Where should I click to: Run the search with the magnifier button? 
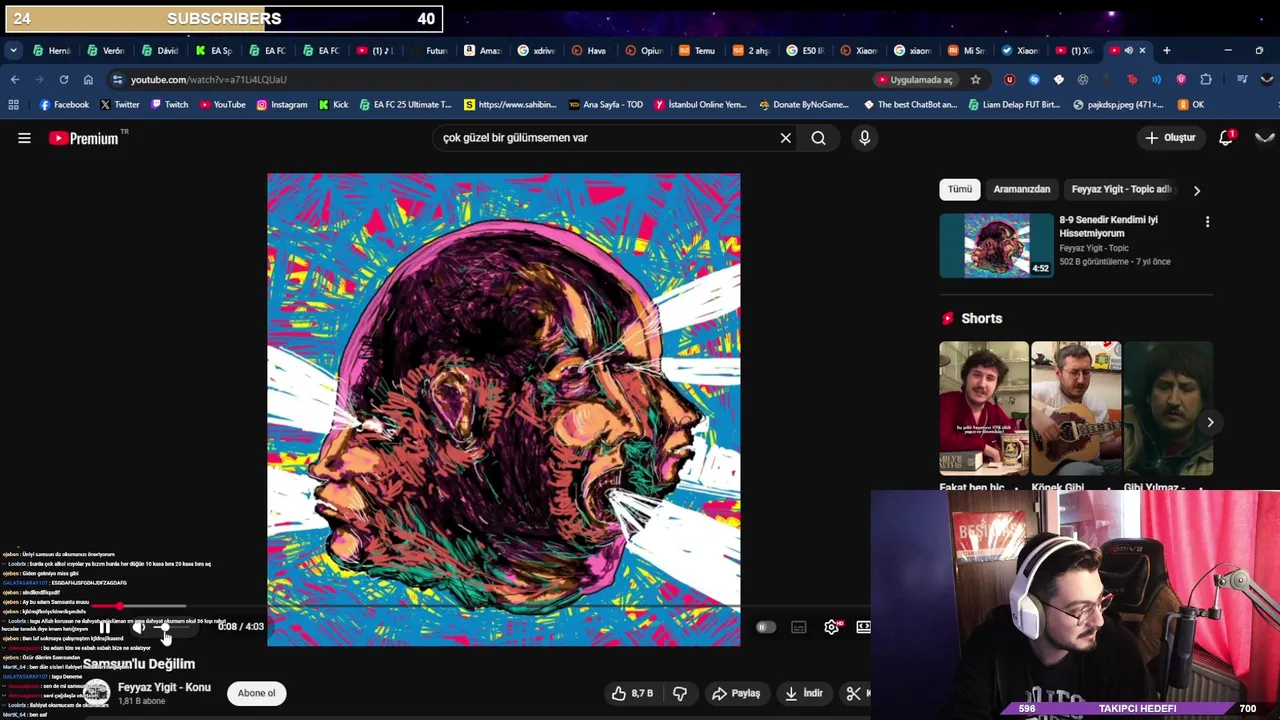pyautogui.click(x=819, y=138)
